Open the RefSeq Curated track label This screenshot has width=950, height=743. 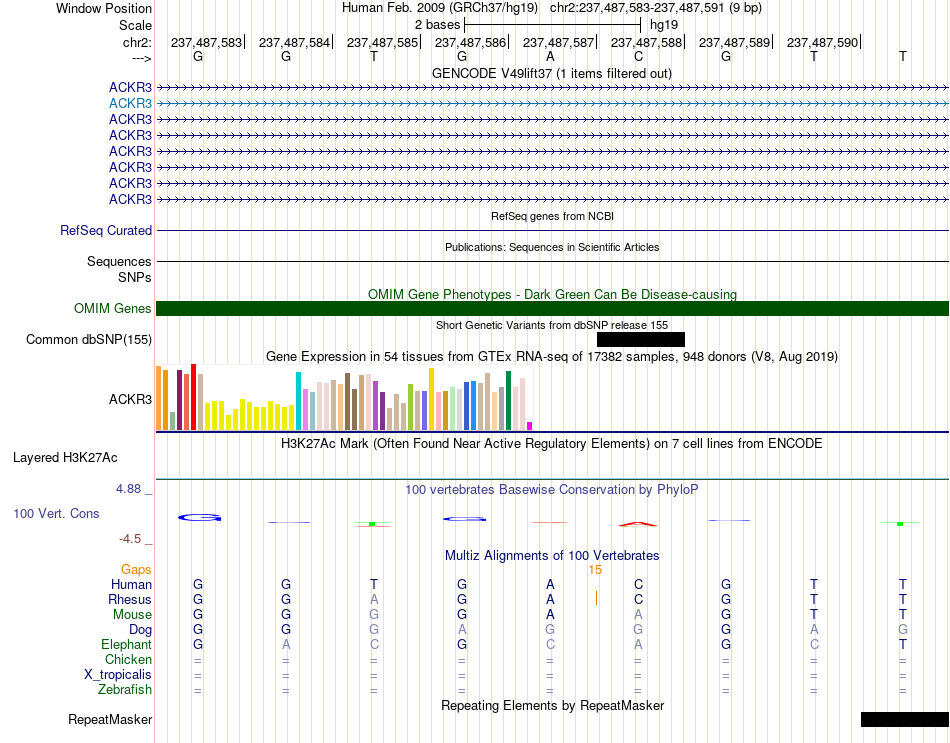pyautogui.click(x=106, y=230)
